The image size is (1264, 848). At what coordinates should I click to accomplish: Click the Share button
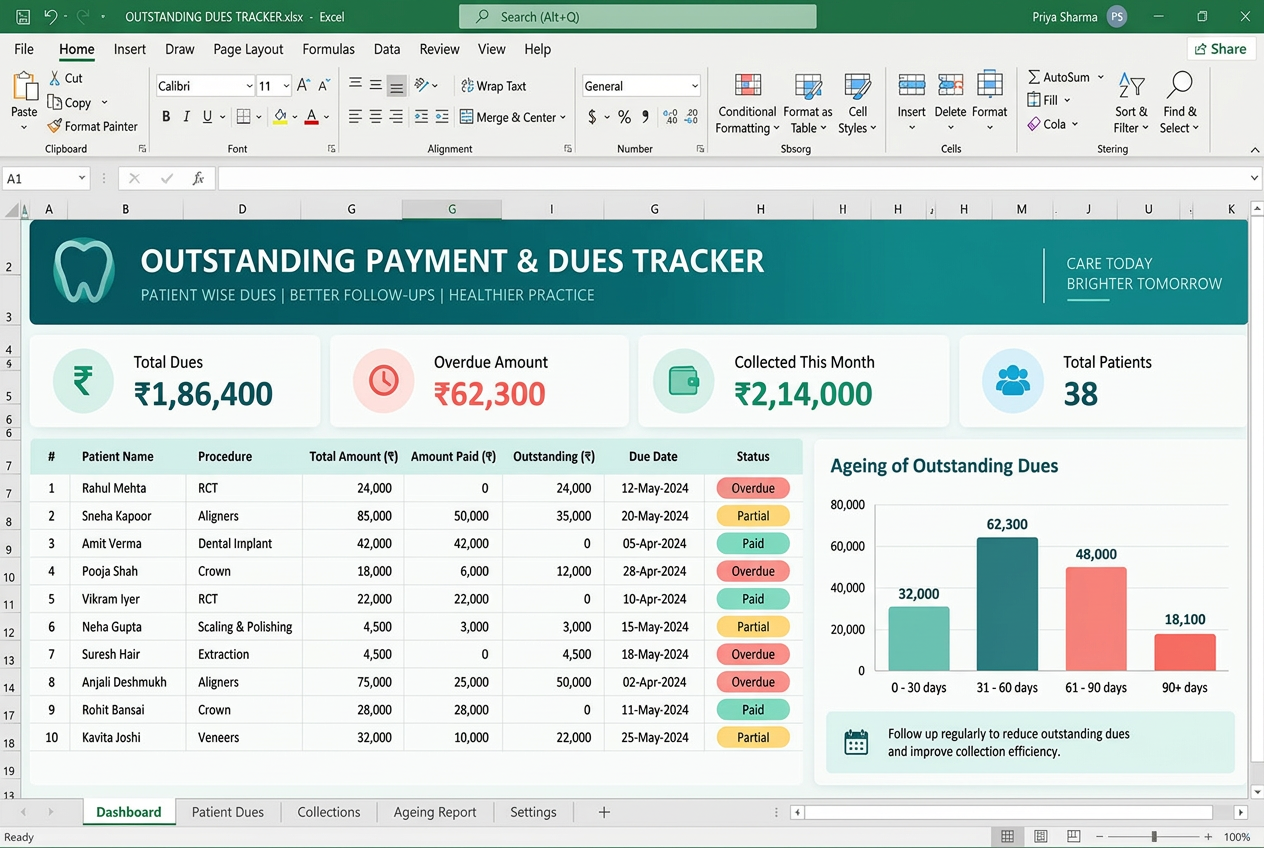[x=1220, y=49]
